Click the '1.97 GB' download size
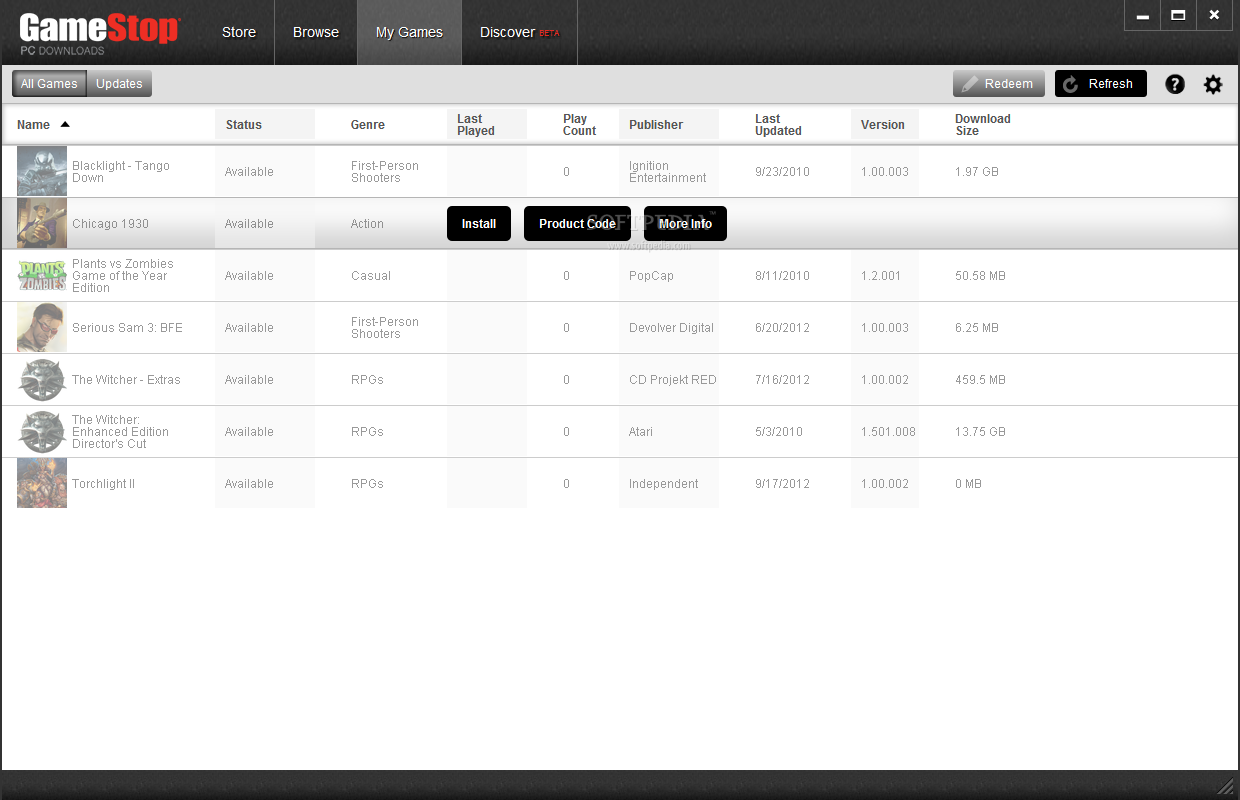 977,172
